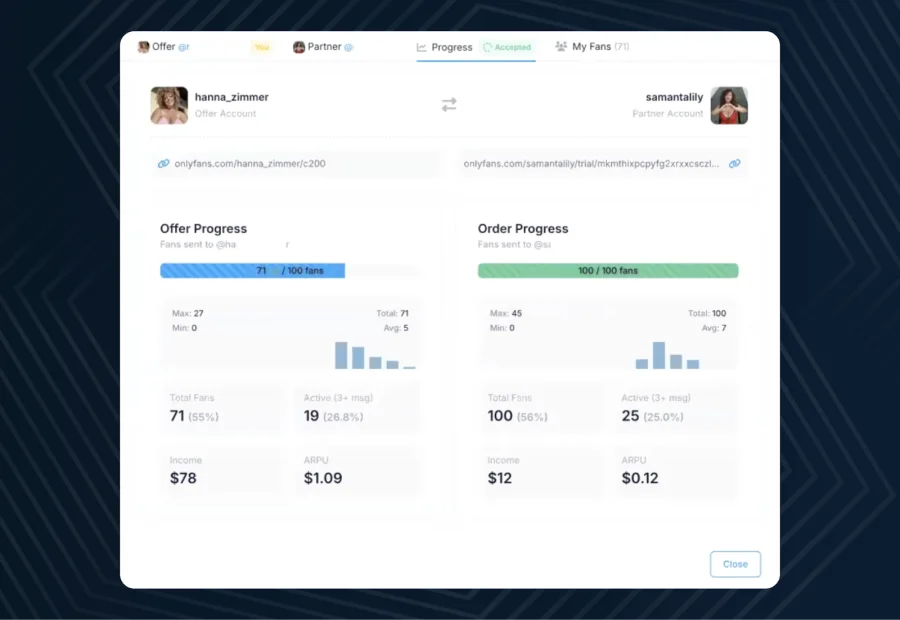The width and height of the screenshot is (900, 620).
Task: Click the Accepted status badge
Action: pyautogui.click(x=507, y=47)
